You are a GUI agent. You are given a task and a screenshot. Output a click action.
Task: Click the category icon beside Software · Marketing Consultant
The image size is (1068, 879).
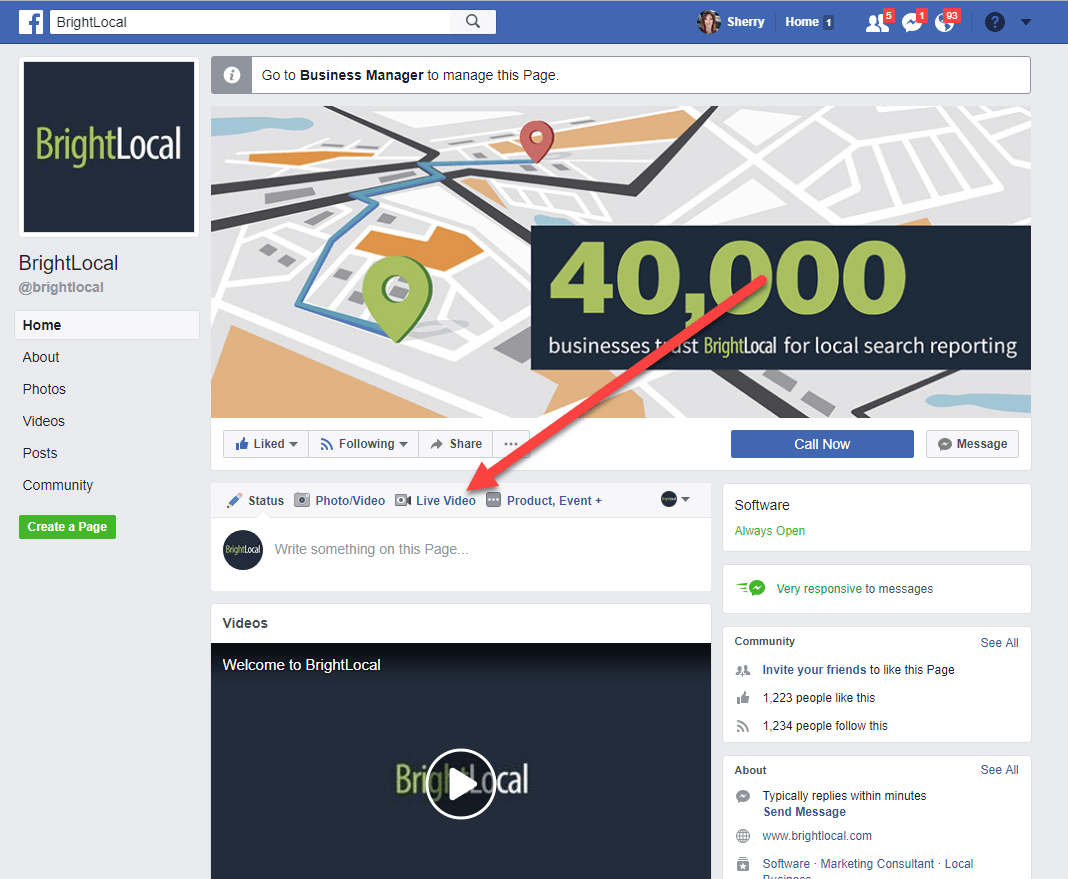743,864
